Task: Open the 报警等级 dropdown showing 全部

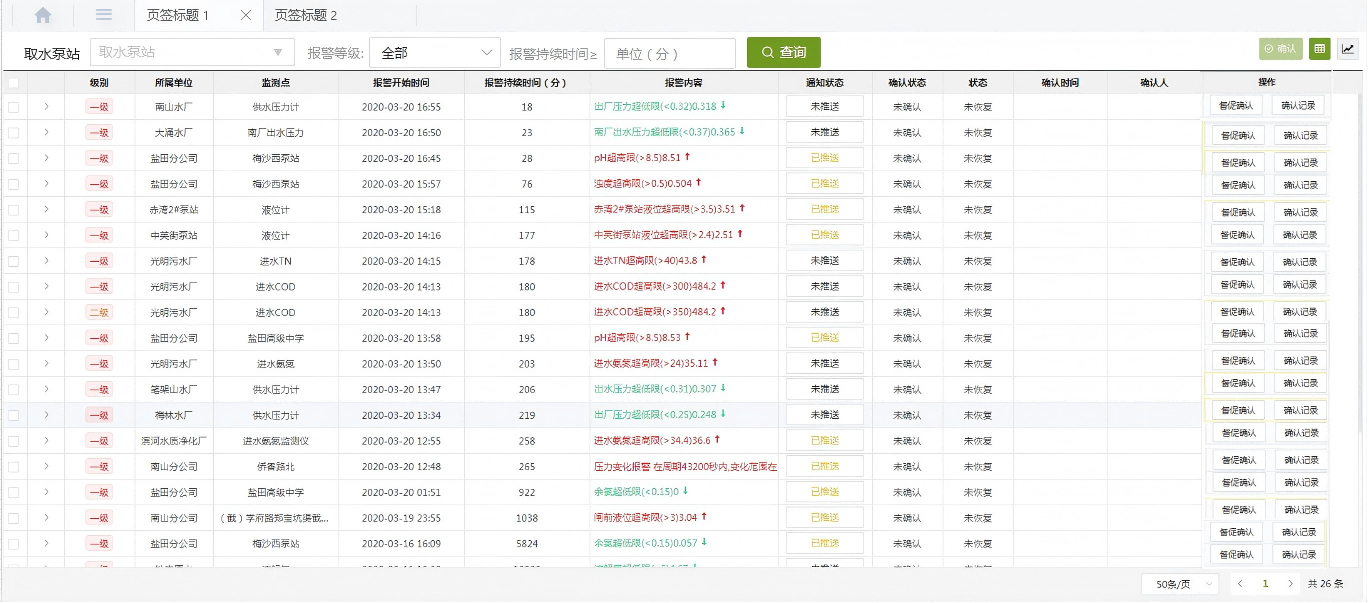Action: [x=434, y=52]
